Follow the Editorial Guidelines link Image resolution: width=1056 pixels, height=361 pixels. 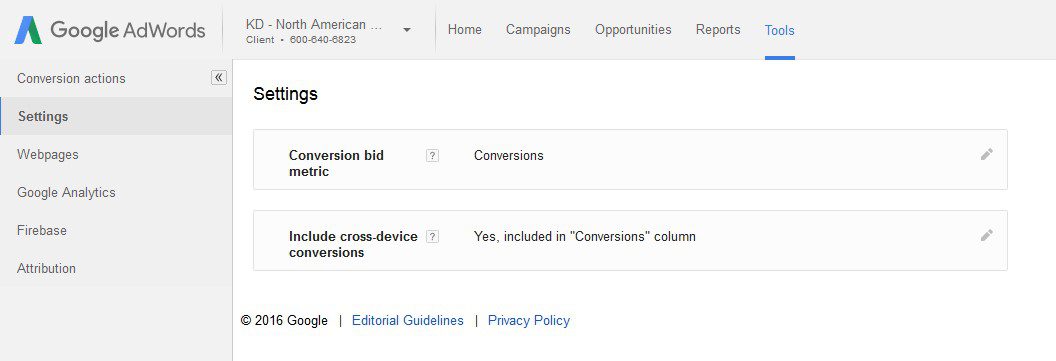click(408, 321)
